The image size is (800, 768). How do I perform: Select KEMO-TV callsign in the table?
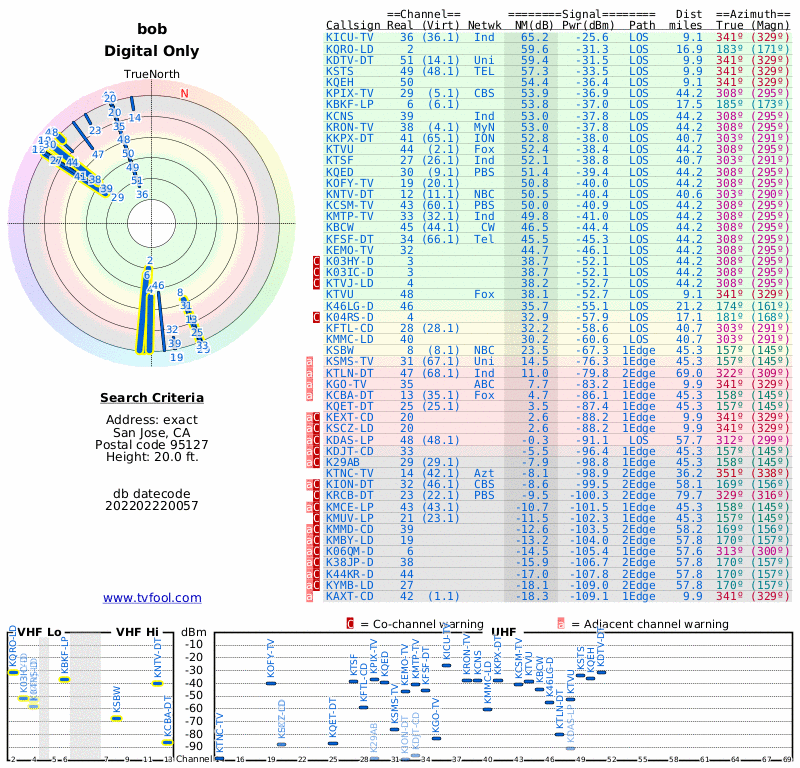click(x=349, y=250)
